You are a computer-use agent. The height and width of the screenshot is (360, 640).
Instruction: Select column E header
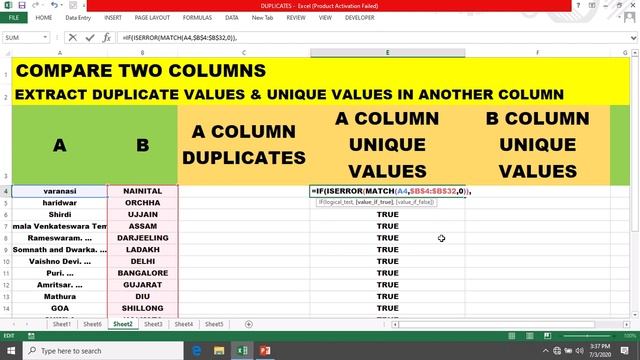pyautogui.click(x=387, y=53)
